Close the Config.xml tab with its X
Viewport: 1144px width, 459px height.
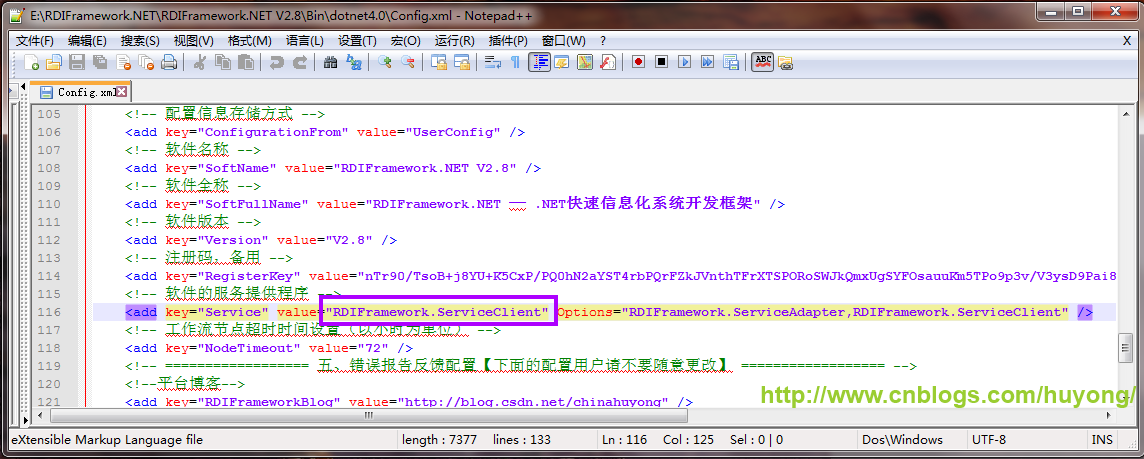(x=122, y=91)
